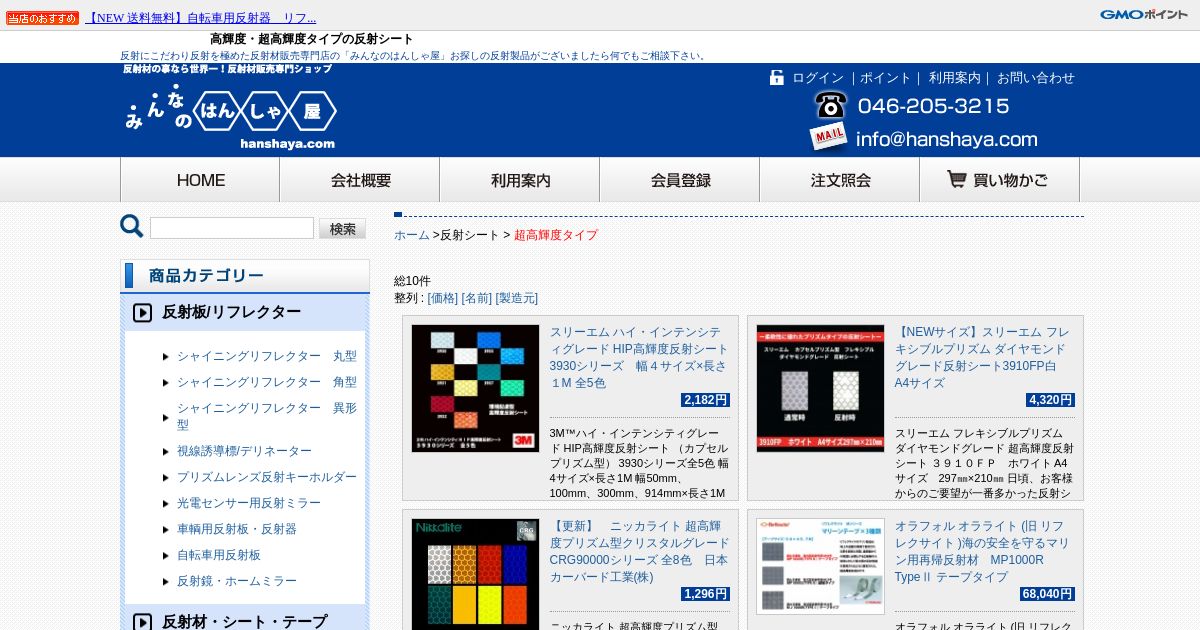Click the 当店のおすすめ red badge
Viewport: 1200px width, 630px height.
point(43,18)
